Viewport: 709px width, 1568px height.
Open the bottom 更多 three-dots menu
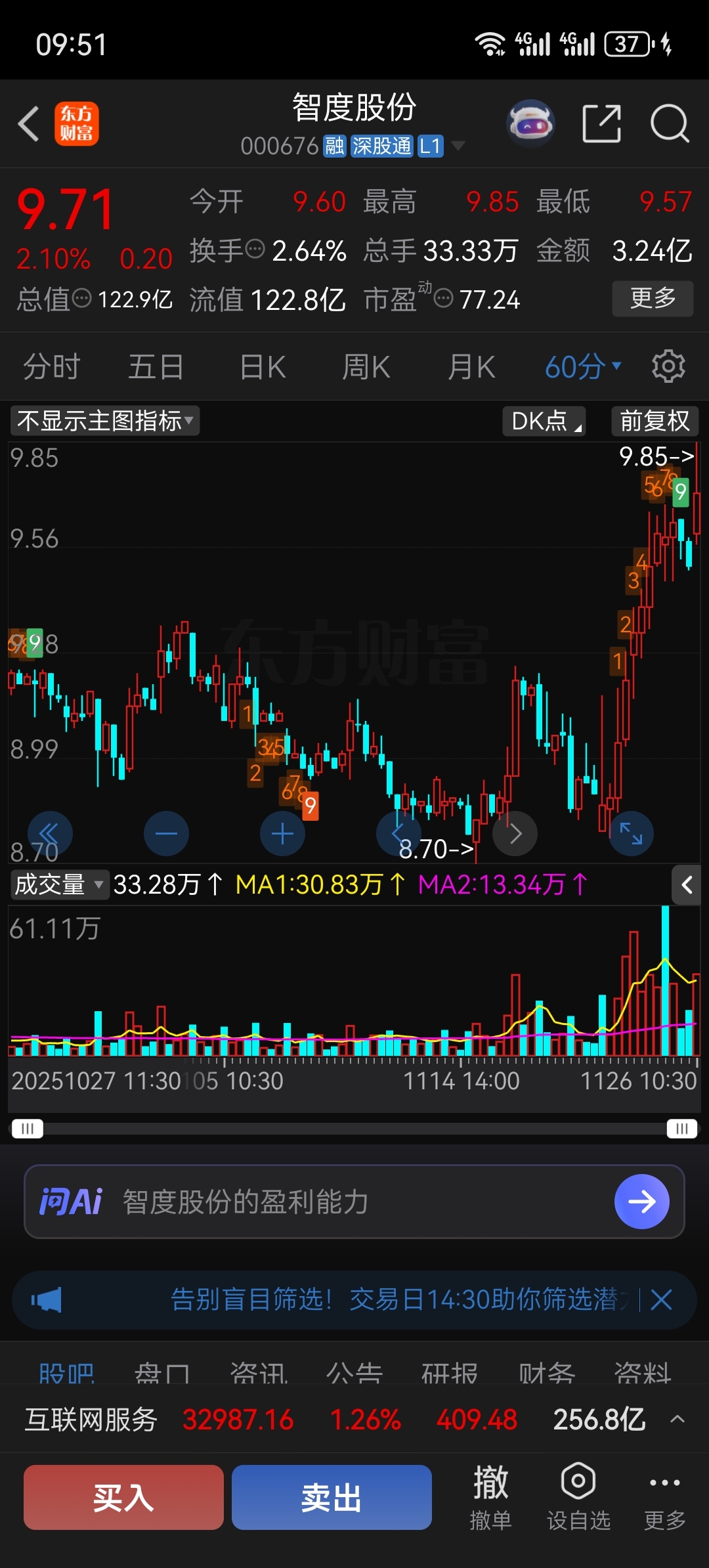(x=664, y=1497)
